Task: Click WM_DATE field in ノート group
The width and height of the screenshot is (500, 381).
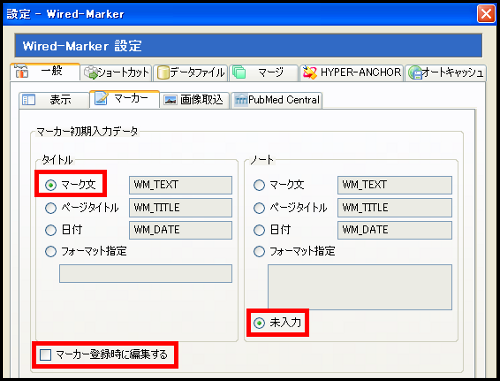Action: pyautogui.click(x=394, y=230)
